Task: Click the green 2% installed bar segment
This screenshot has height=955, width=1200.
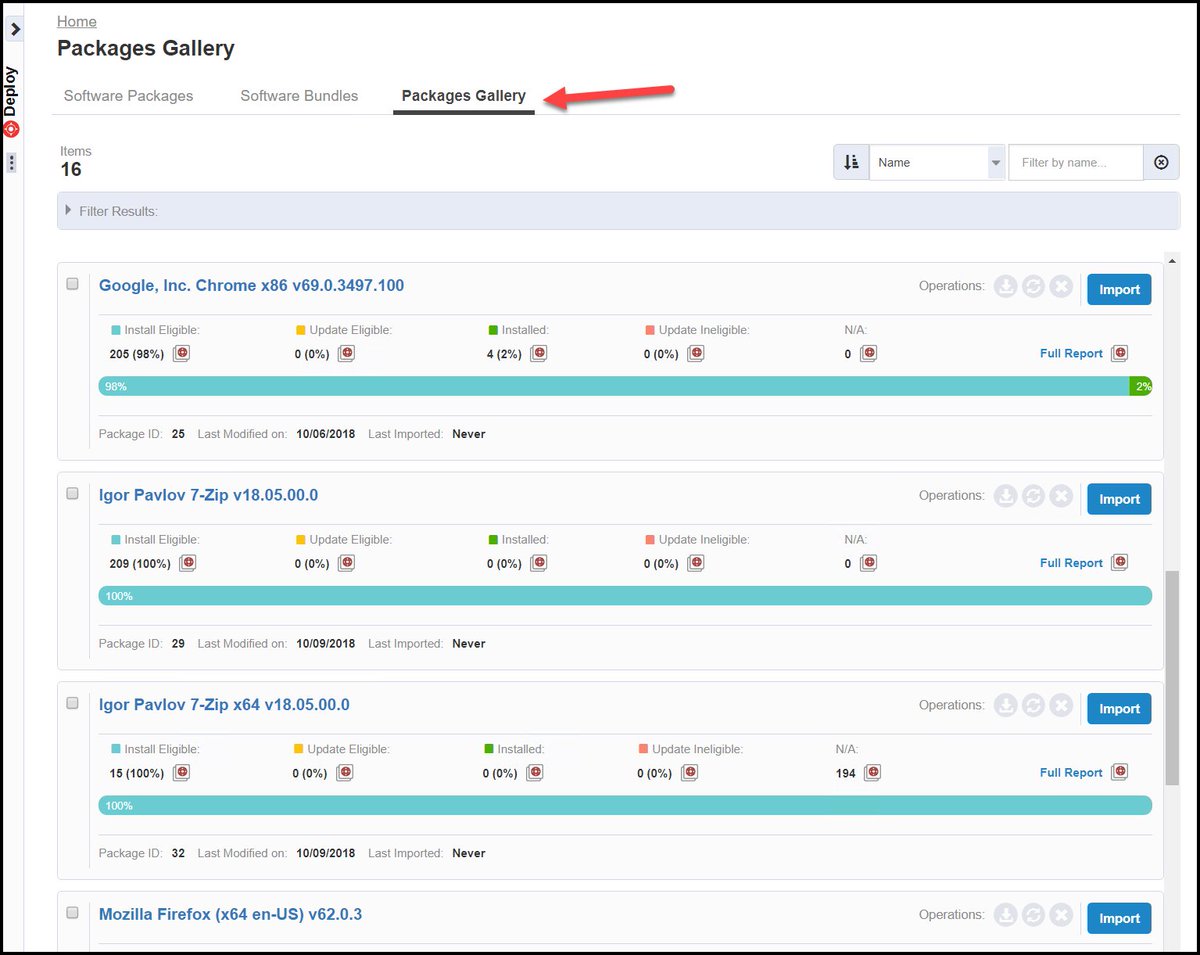Action: 1141,386
